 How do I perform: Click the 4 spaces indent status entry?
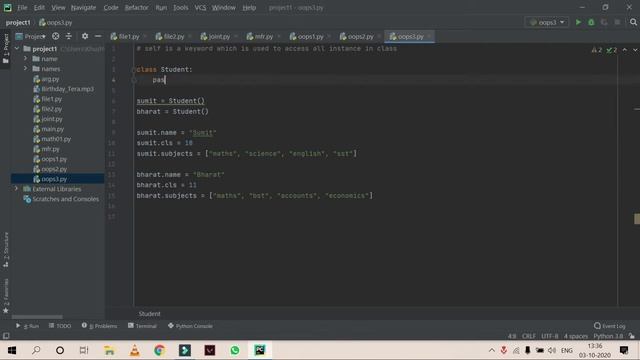pyautogui.click(x=576, y=336)
